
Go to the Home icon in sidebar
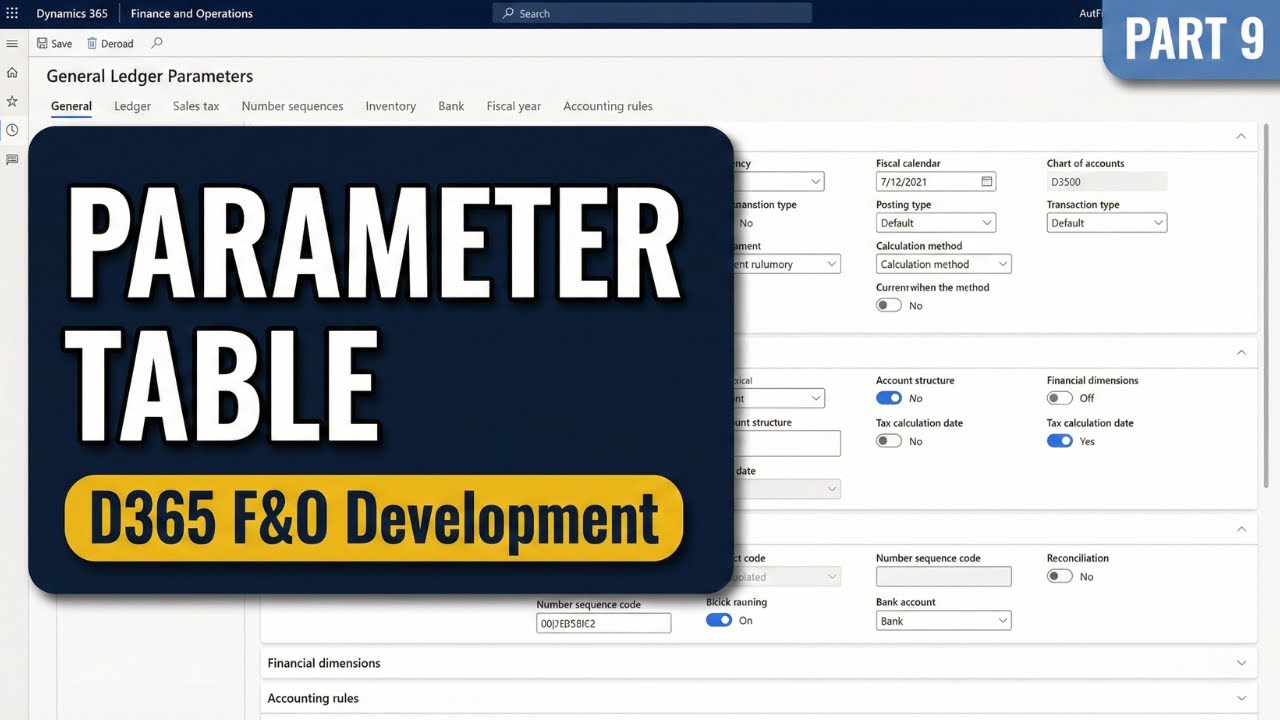[x=12, y=73]
